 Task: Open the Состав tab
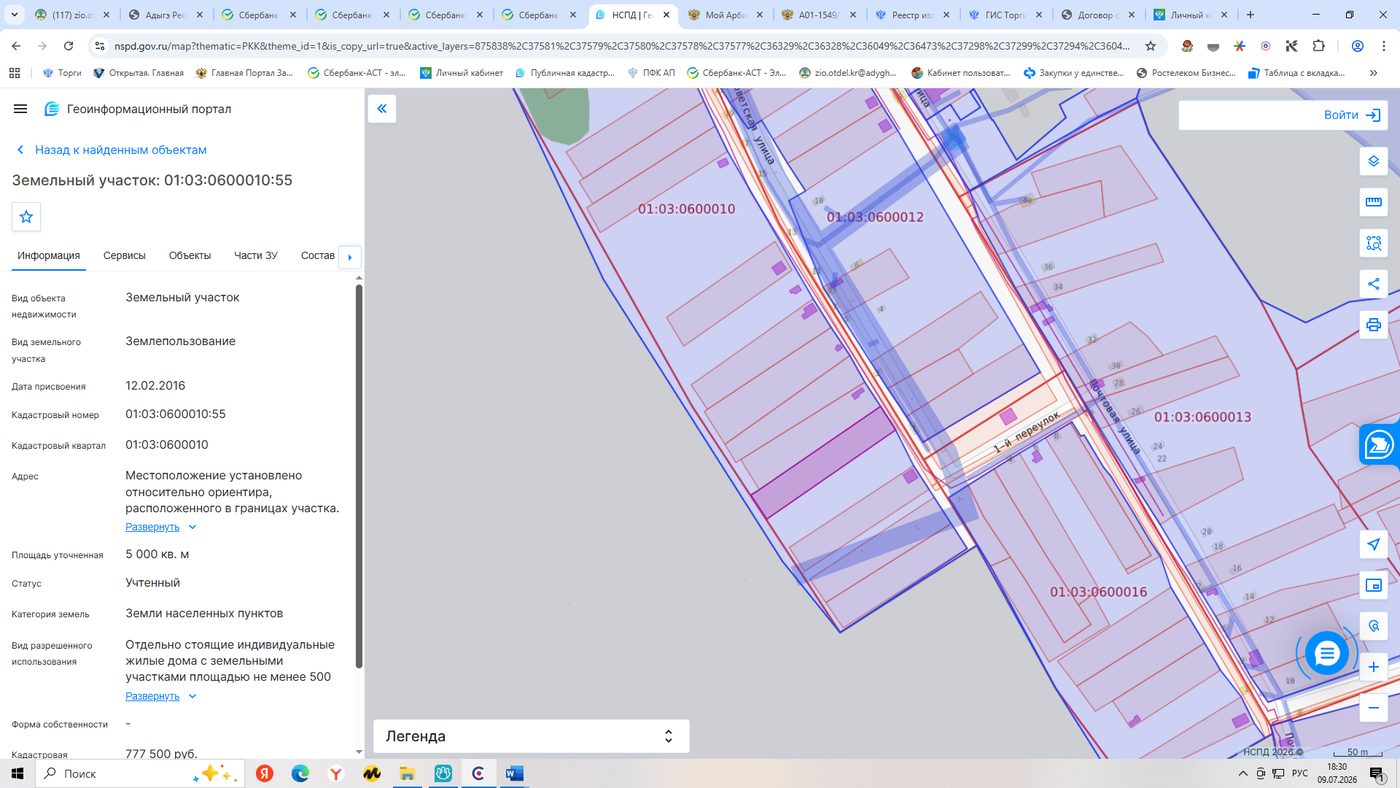coord(318,256)
